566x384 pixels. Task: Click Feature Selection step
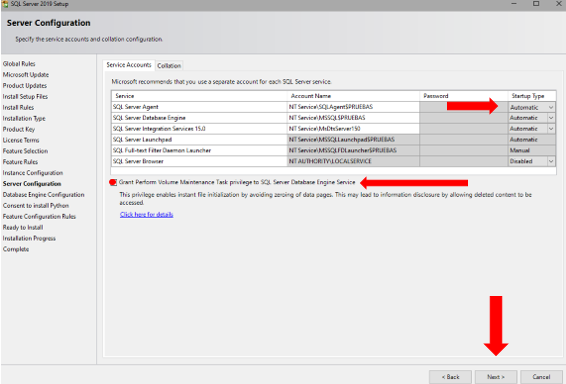tap(25, 151)
